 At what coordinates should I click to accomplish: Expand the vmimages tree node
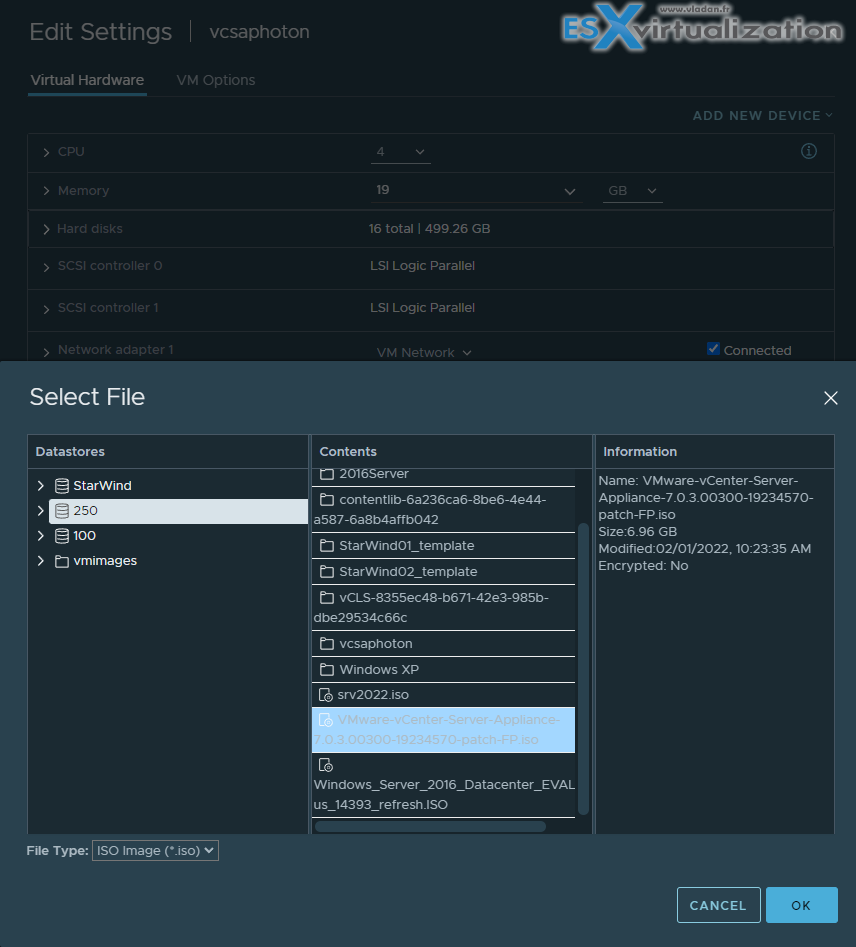pyautogui.click(x=40, y=561)
